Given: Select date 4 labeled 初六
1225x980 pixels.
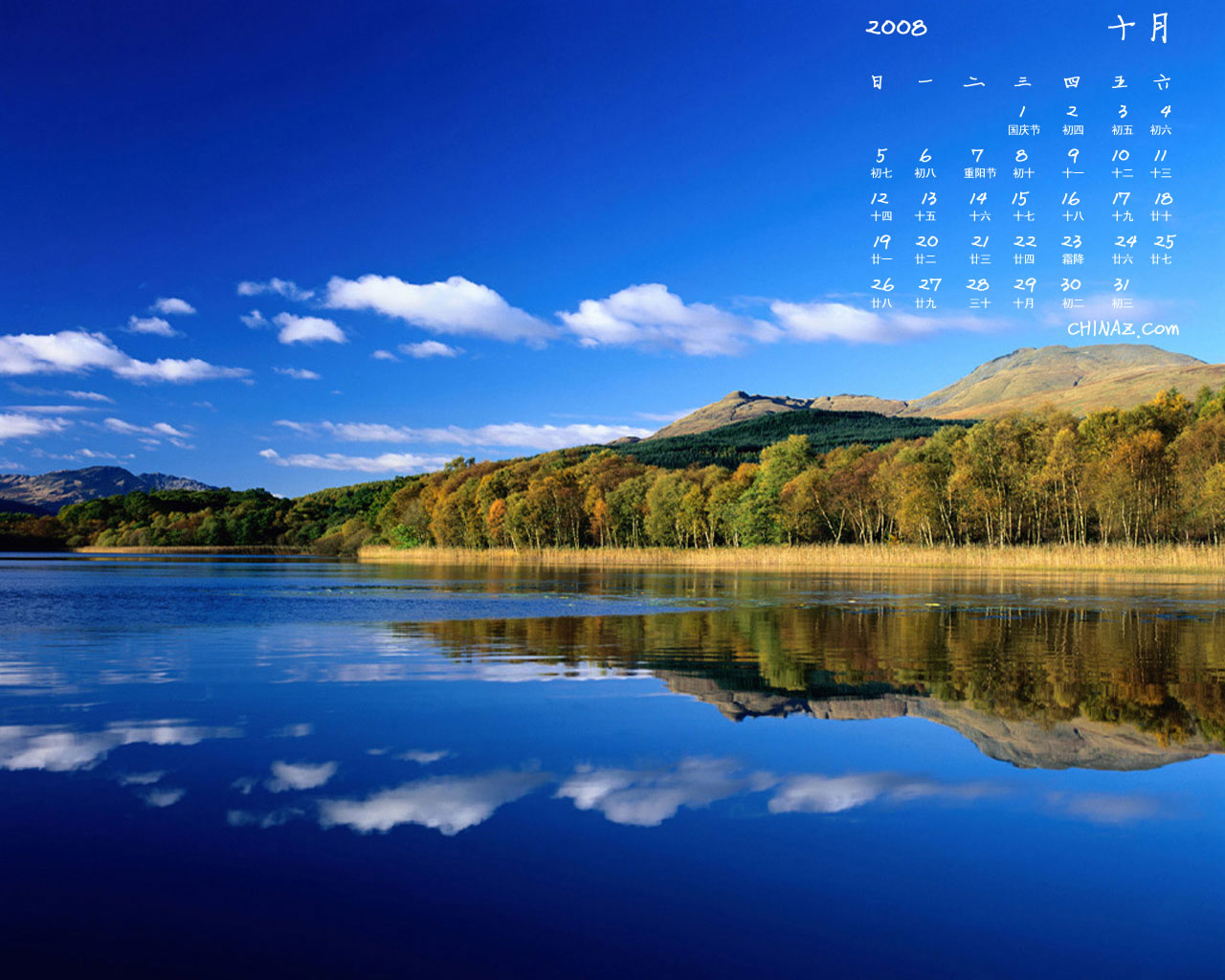Looking at the screenshot, I should pos(1163,119).
